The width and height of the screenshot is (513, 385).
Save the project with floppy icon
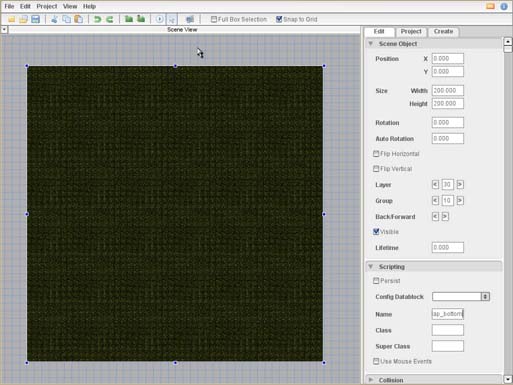[x=35, y=19]
